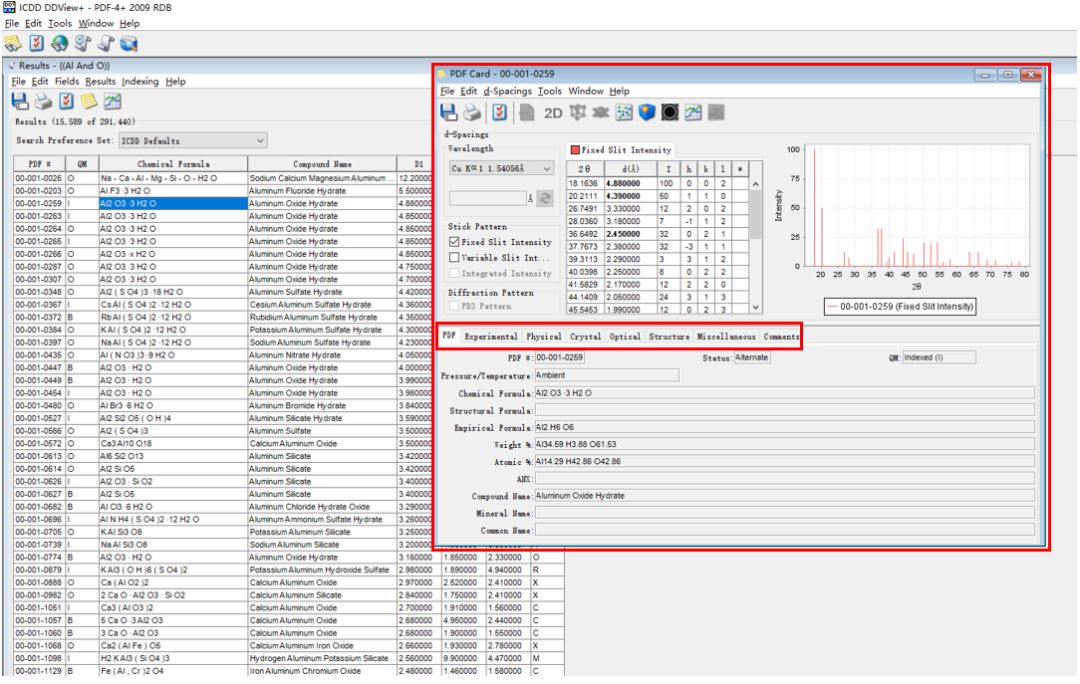
Task: Click the 2θ column header in d-spacing table
Action: point(585,169)
